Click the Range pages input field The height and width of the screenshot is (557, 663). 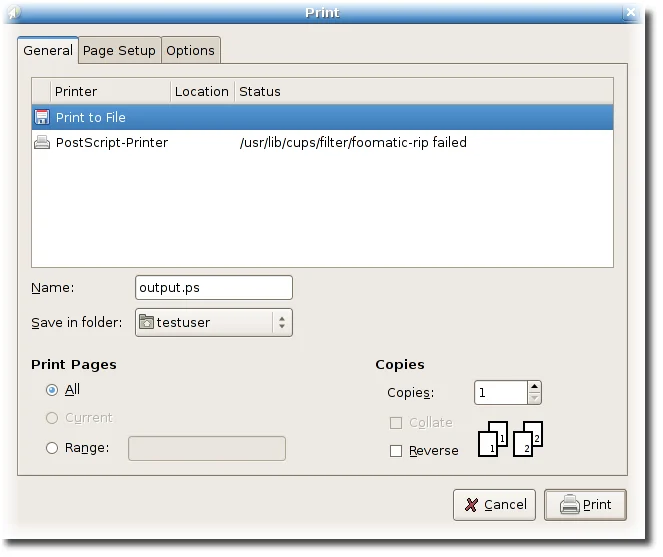(207, 448)
